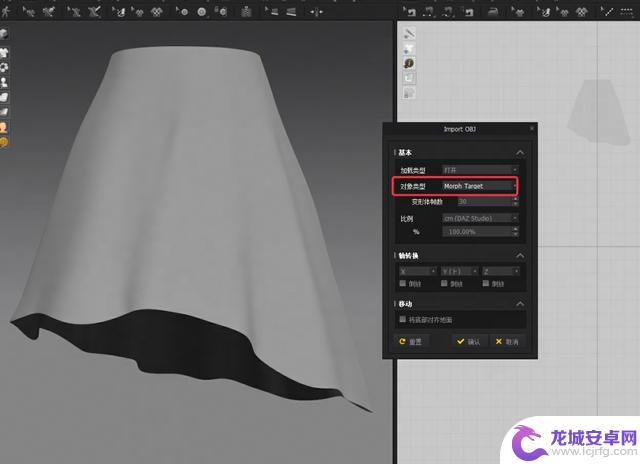Click the orange avatar head sidebar icon

pos(4,127)
